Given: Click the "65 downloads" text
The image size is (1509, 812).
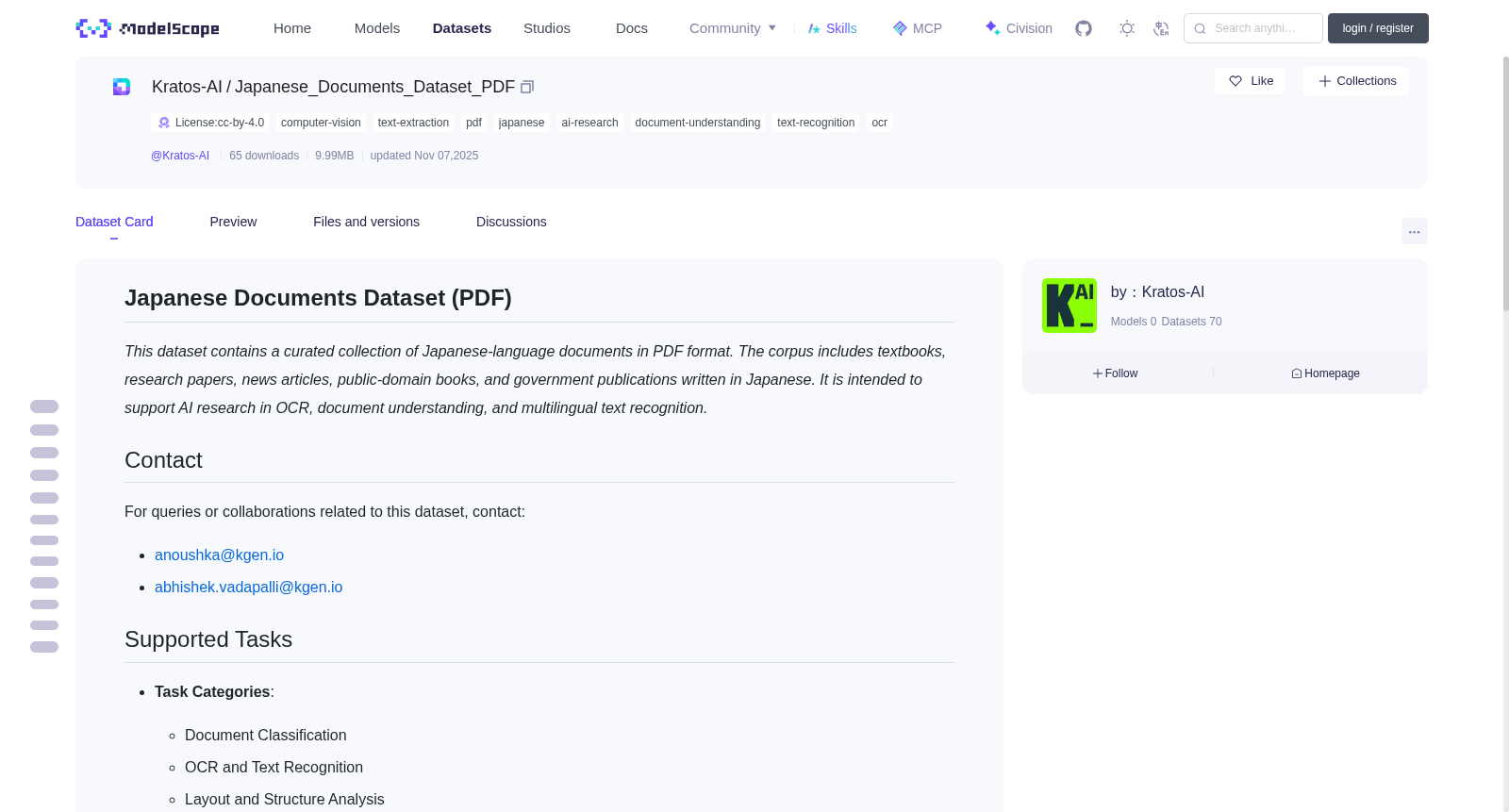Looking at the screenshot, I should [x=264, y=156].
